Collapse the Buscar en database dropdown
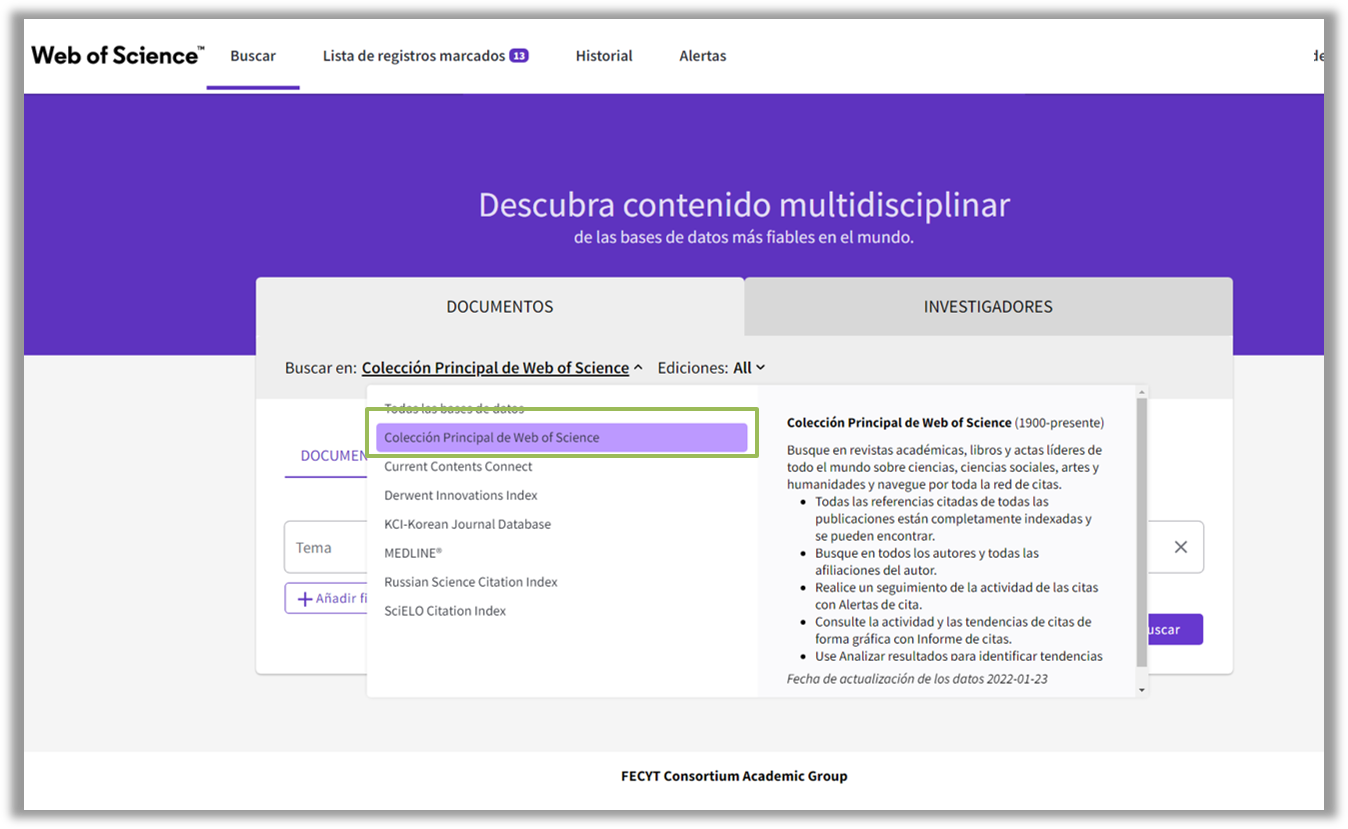1348x829 pixels. pyautogui.click(x=502, y=368)
